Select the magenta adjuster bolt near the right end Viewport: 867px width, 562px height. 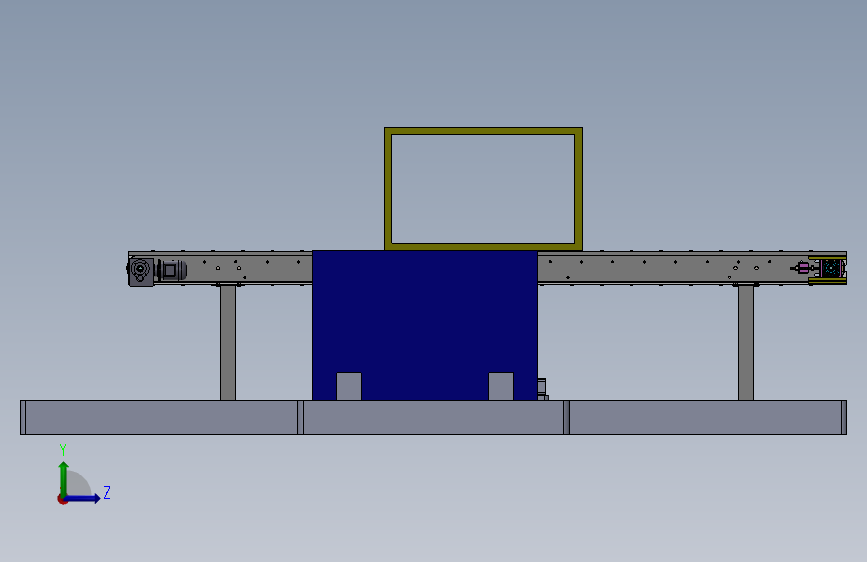pyautogui.click(x=802, y=268)
